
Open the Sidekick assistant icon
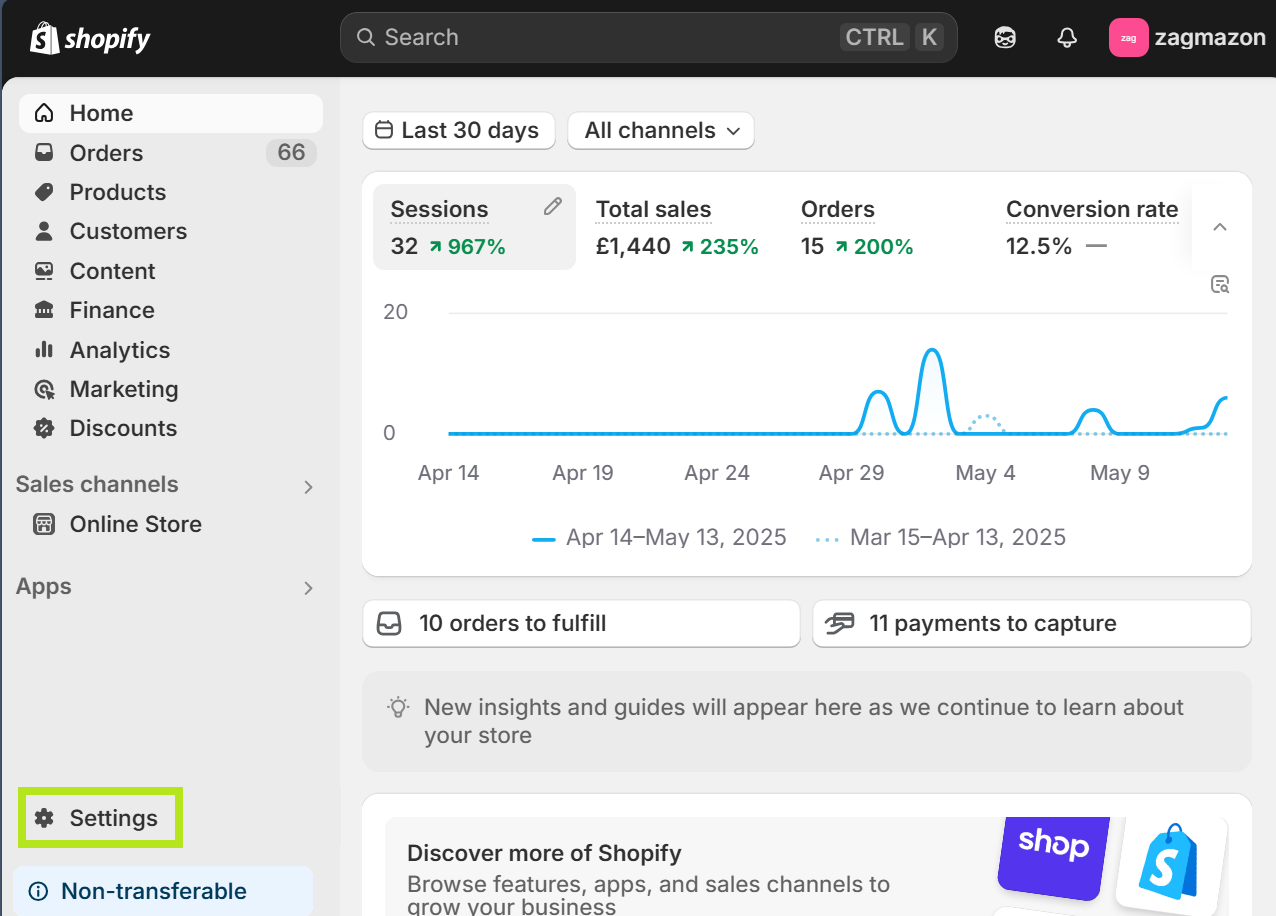click(x=1005, y=38)
